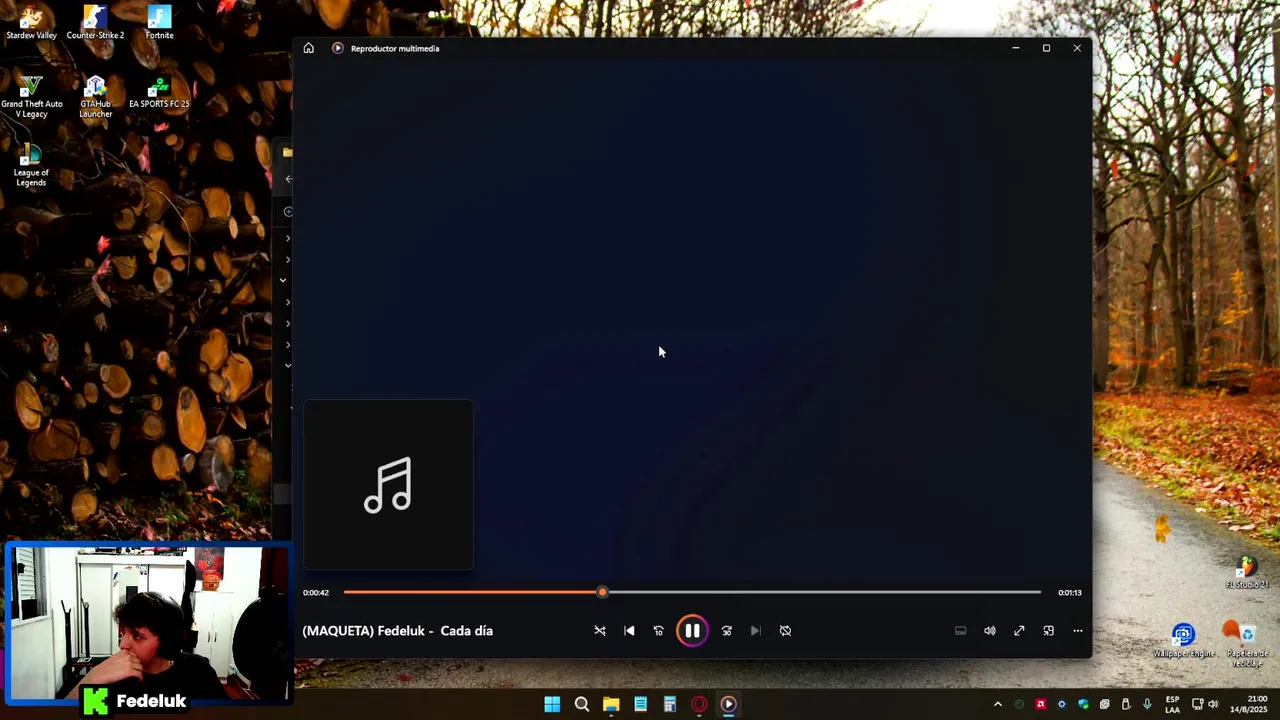Open Windows Security shield tray icon

pos(1083,704)
